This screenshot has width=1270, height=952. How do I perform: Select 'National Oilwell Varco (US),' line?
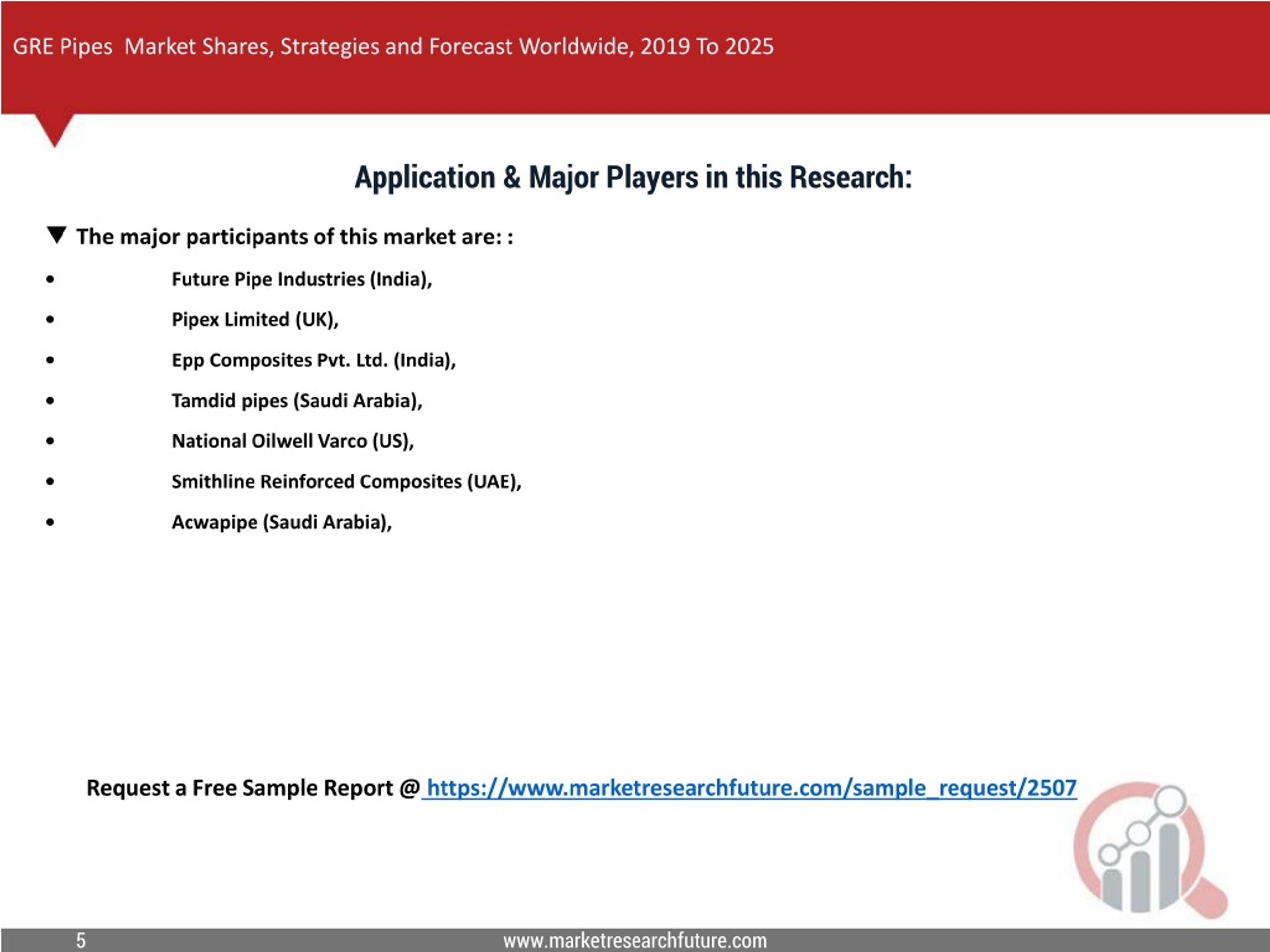click(x=293, y=441)
